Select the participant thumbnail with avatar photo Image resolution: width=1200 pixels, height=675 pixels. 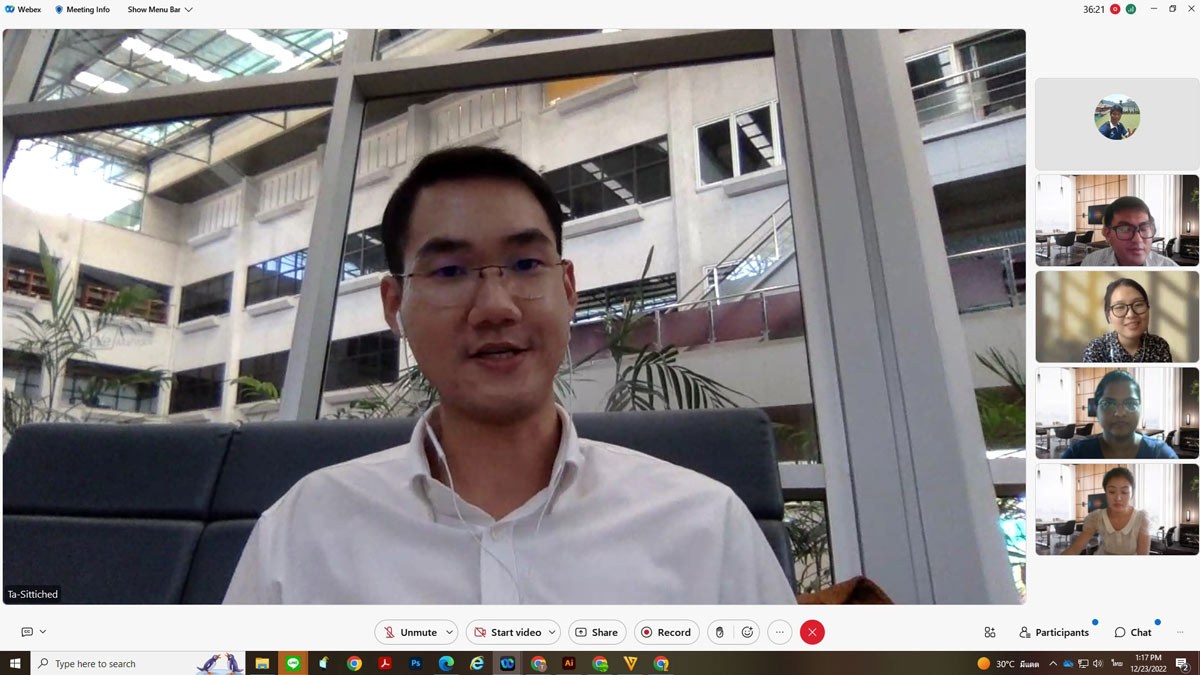point(1116,118)
